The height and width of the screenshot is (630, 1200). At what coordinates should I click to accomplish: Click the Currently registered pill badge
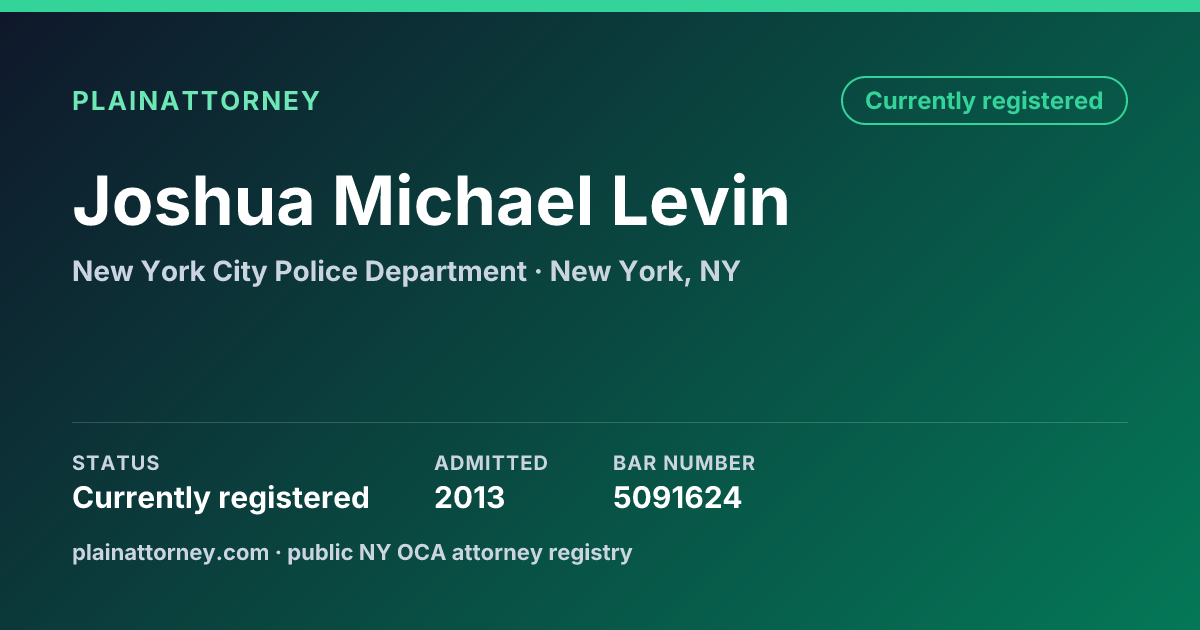point(984,101)
